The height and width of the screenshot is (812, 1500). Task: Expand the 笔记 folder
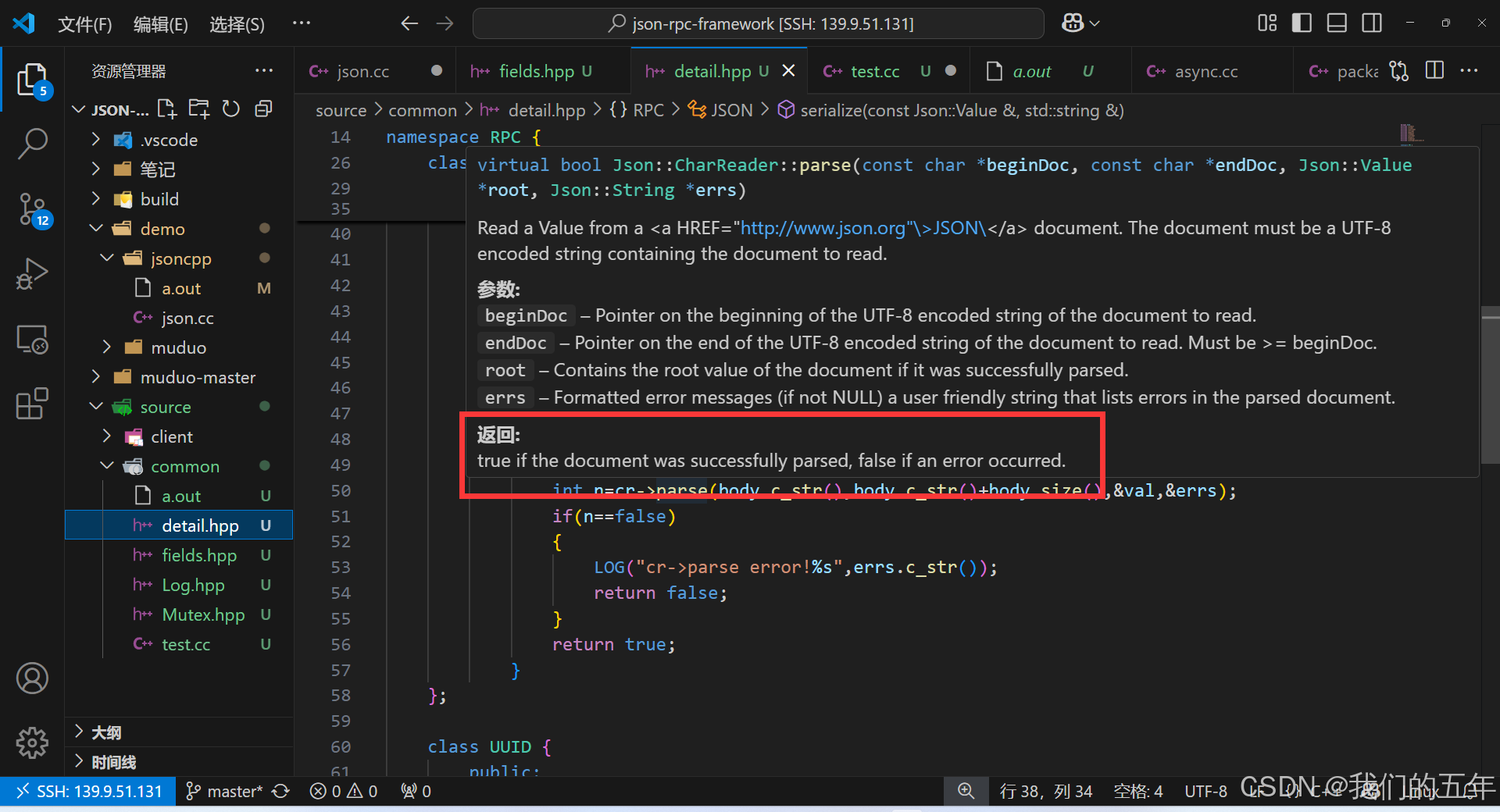tap(178, 169)
